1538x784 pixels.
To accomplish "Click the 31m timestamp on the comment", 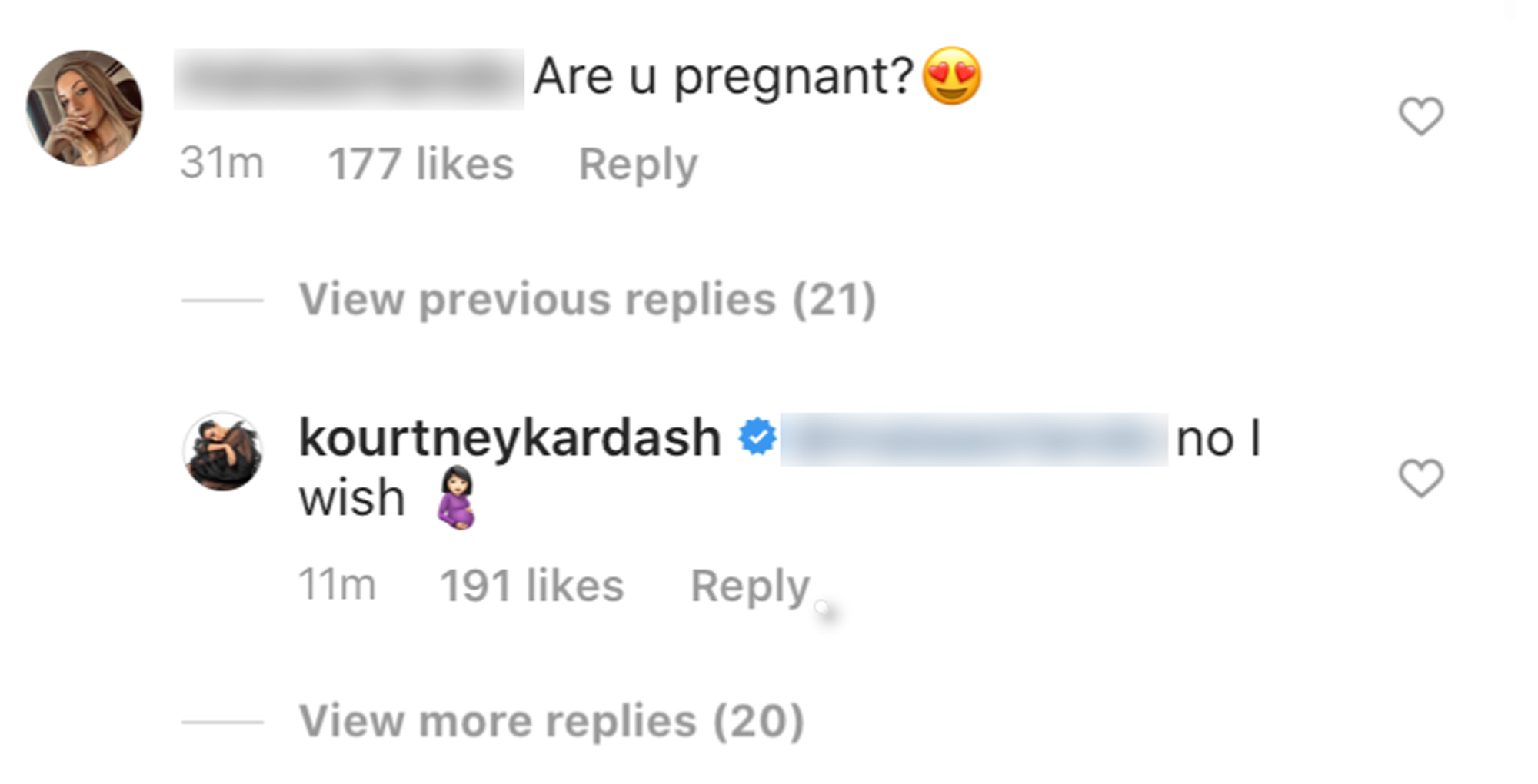I will tap(222, 163).
